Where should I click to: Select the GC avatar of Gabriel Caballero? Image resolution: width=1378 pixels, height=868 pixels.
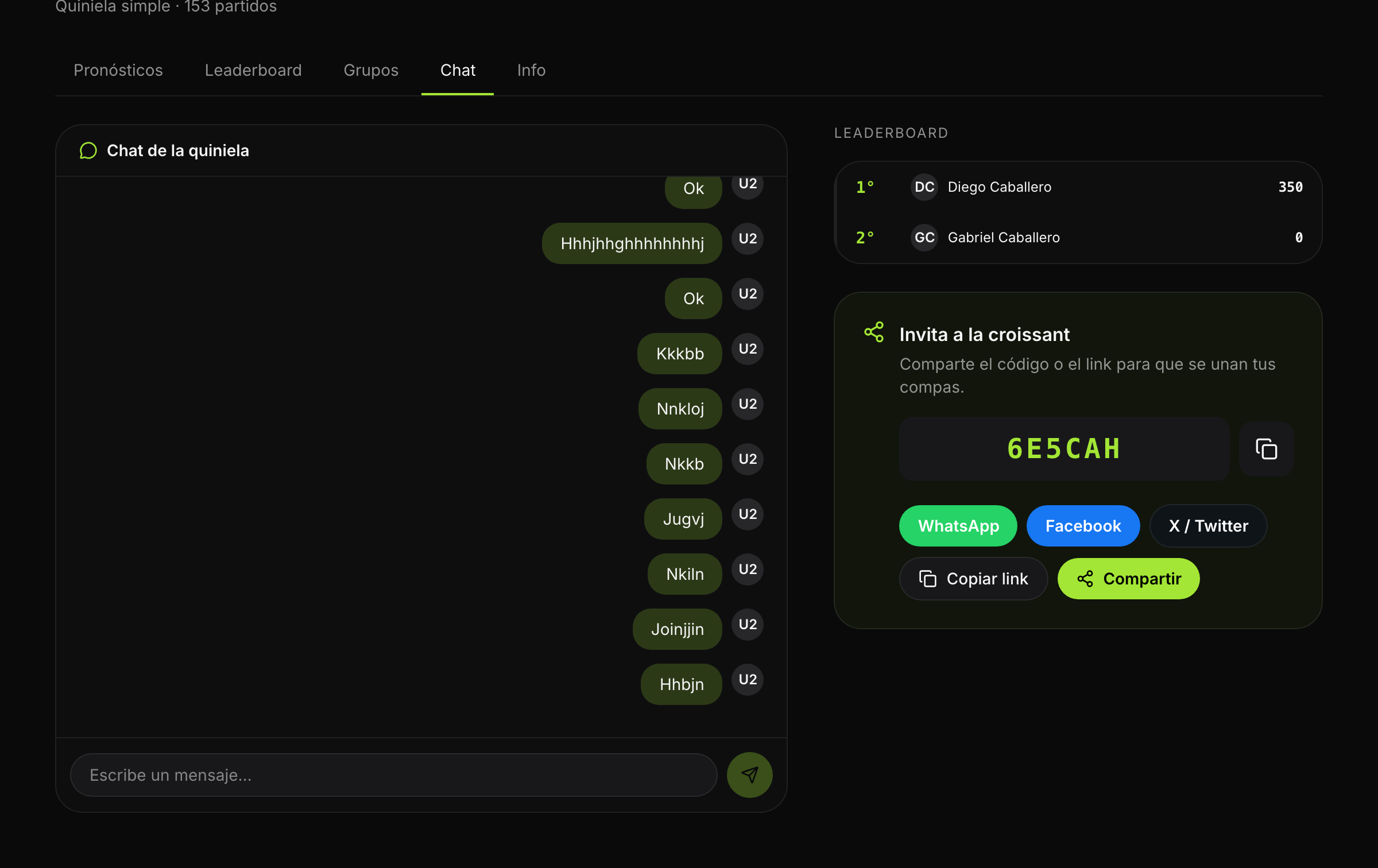924,238
